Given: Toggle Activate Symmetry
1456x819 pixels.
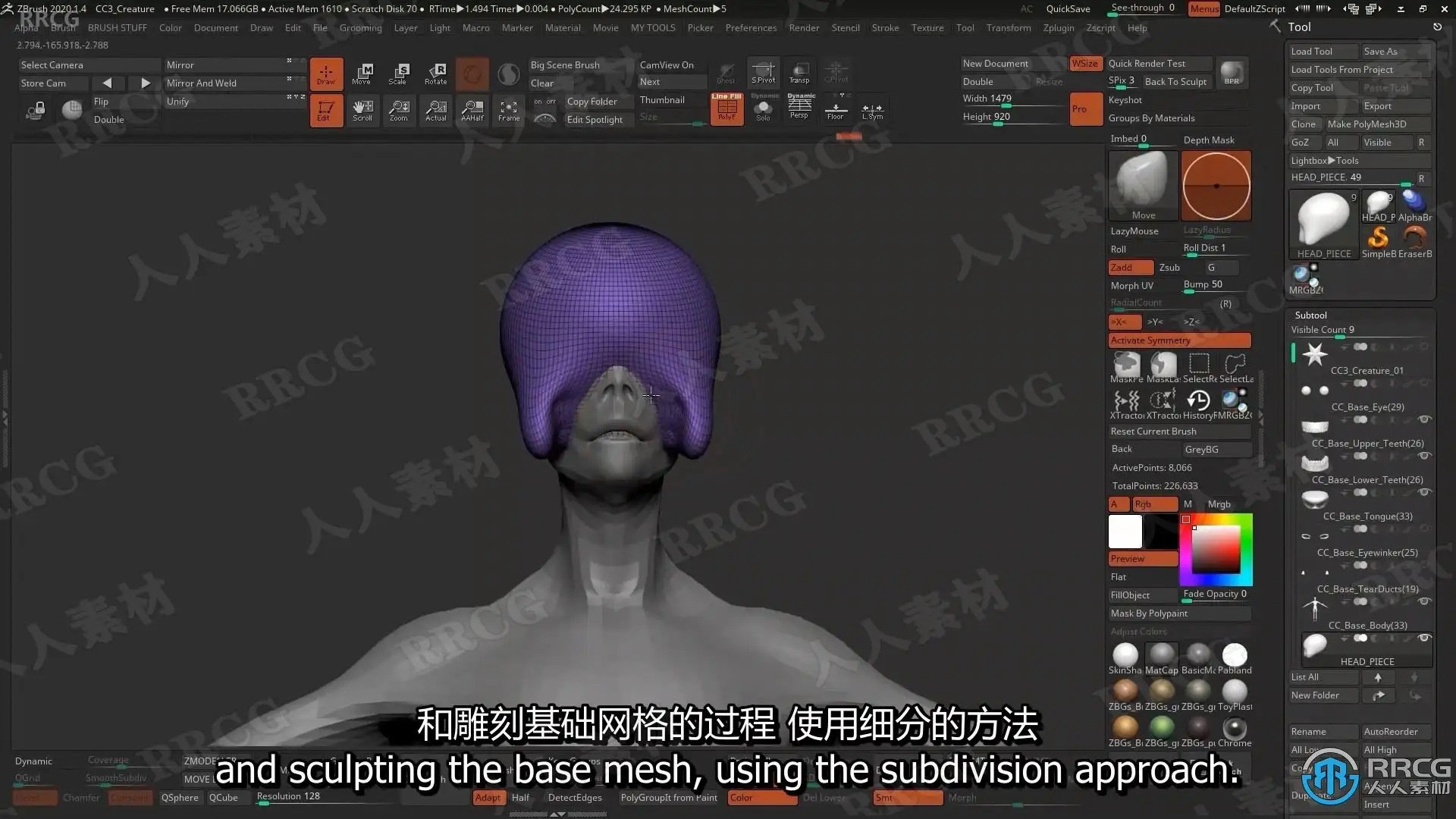Looking at the screenshot, I should coord(1179,340).
